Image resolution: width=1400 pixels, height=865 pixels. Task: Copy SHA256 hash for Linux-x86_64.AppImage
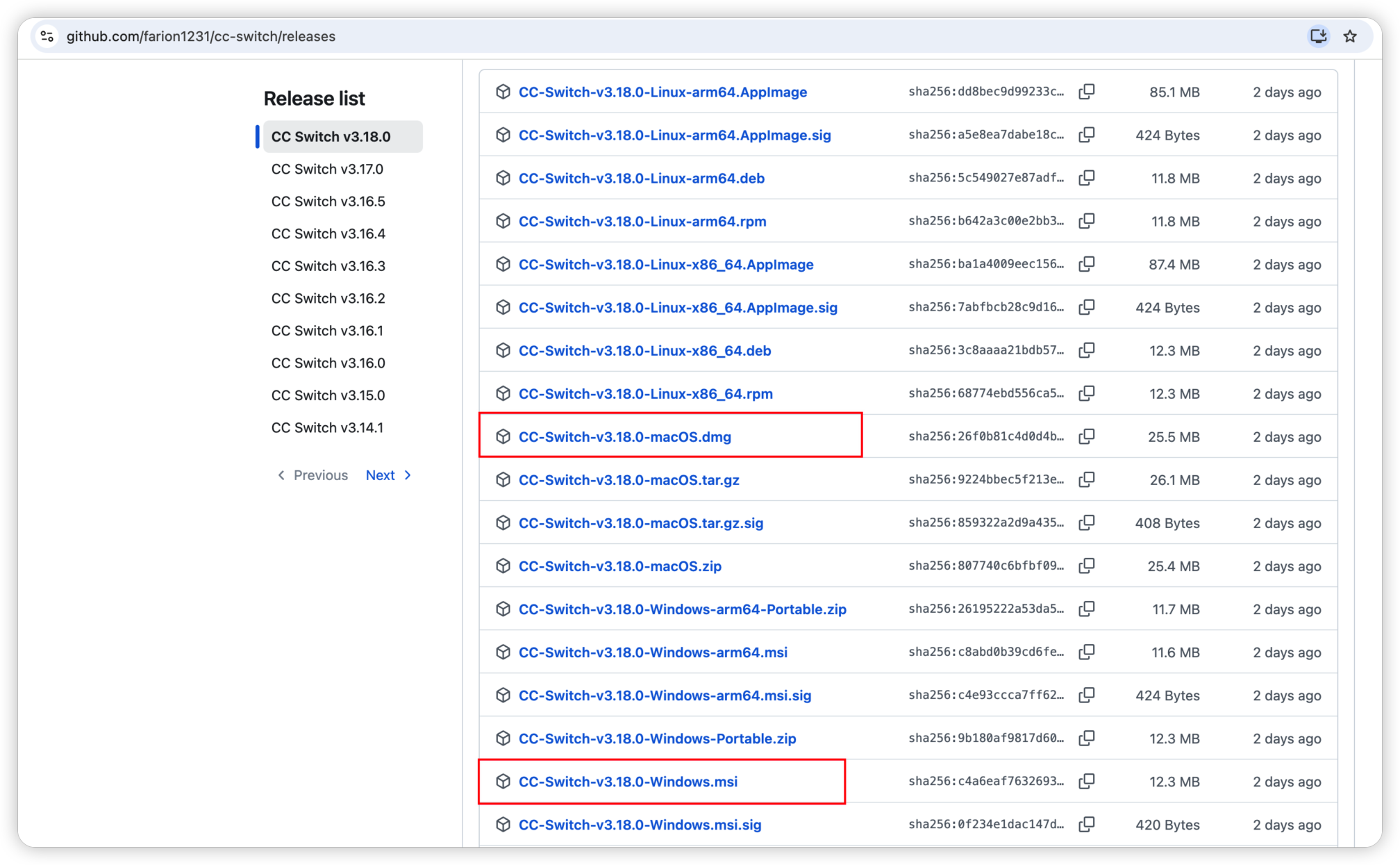coord(1087,264)
